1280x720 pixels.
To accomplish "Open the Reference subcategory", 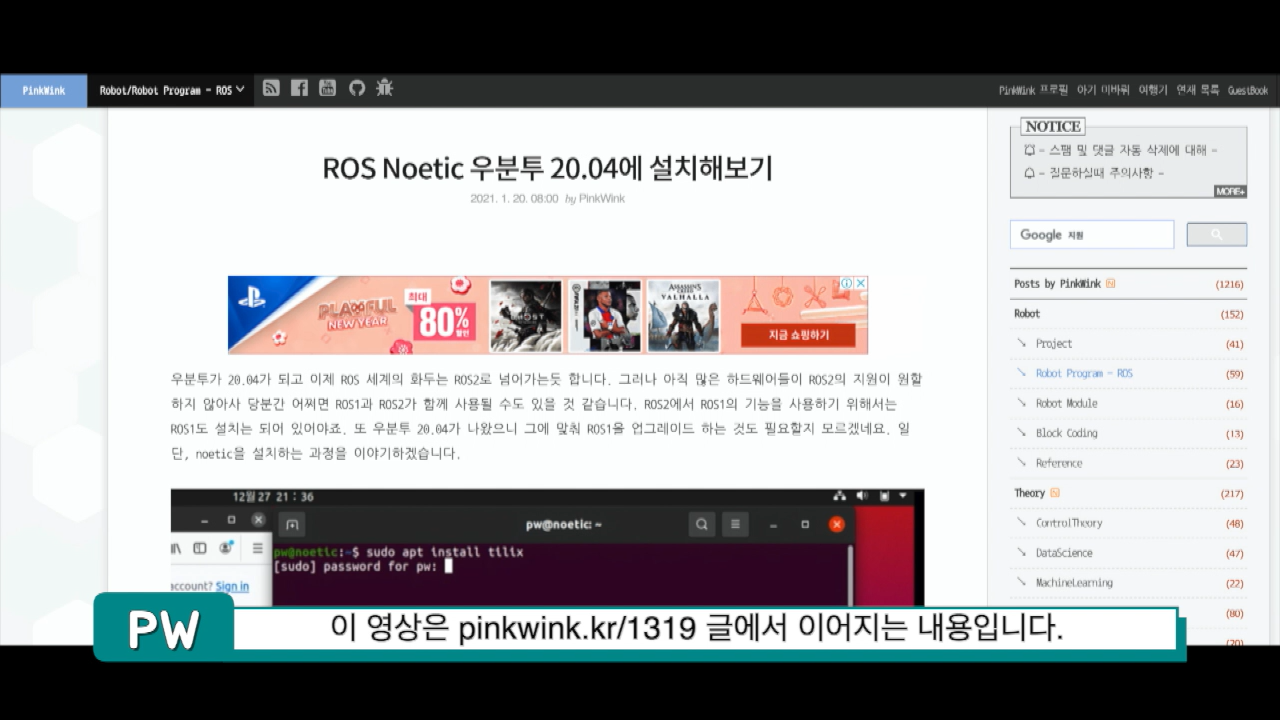I will [1058, 464].
